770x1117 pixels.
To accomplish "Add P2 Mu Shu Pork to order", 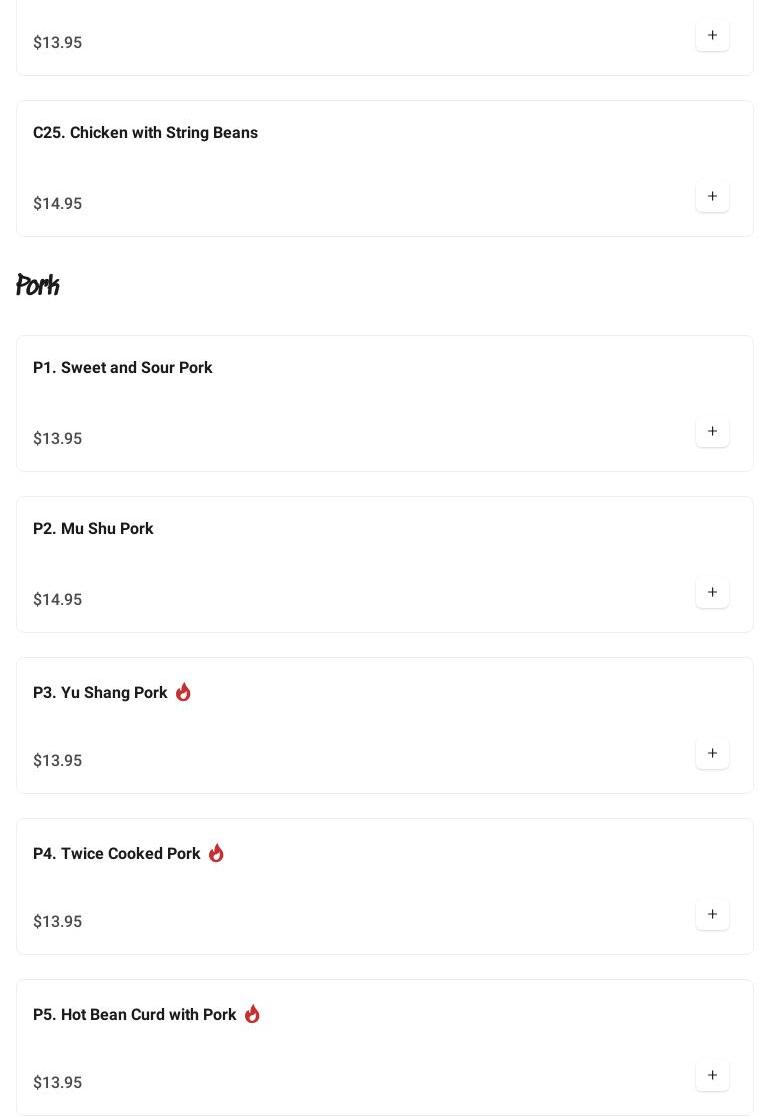I will 712,592.
